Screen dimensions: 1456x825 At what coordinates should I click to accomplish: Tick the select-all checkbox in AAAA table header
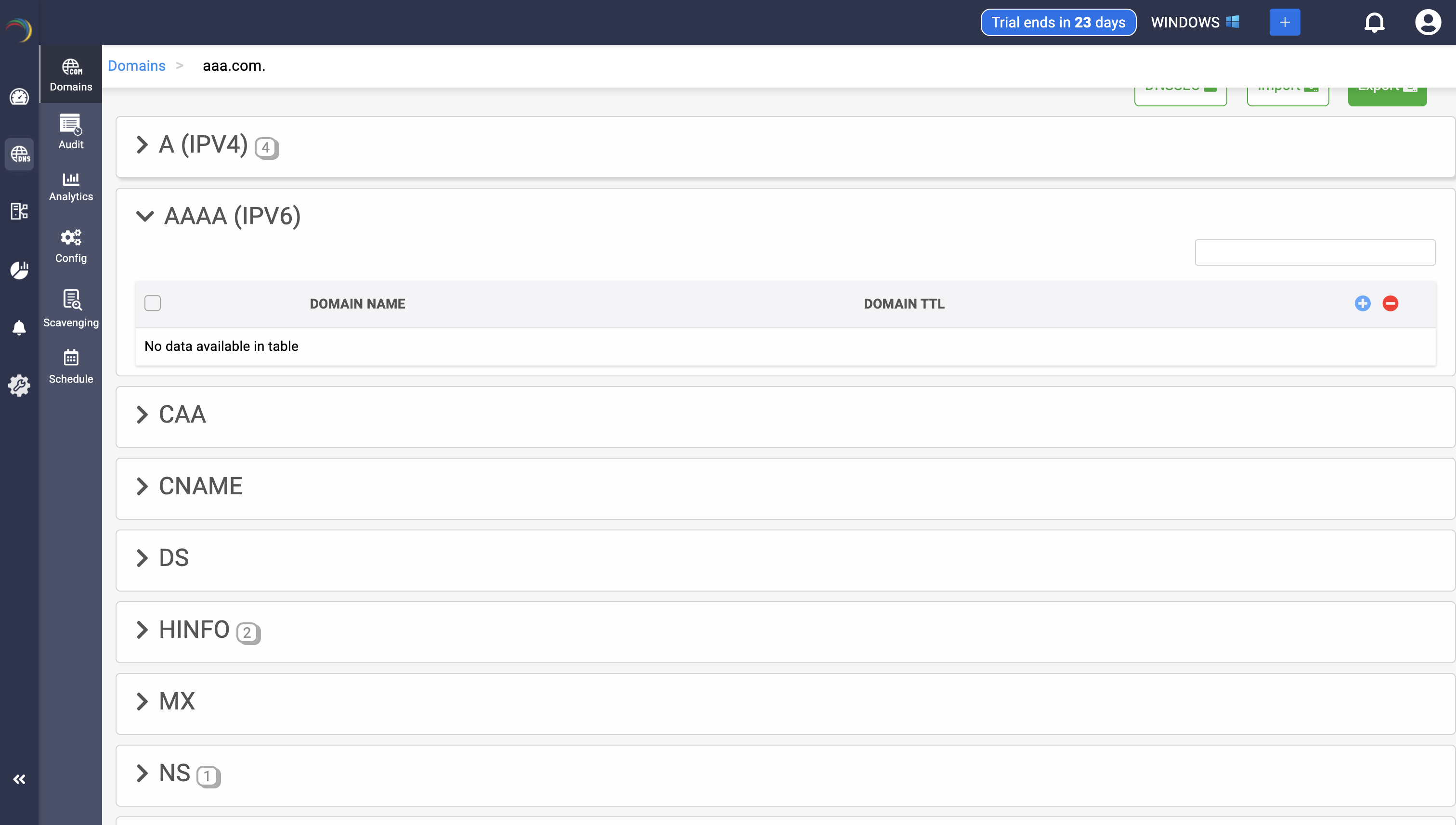(153, 303)
